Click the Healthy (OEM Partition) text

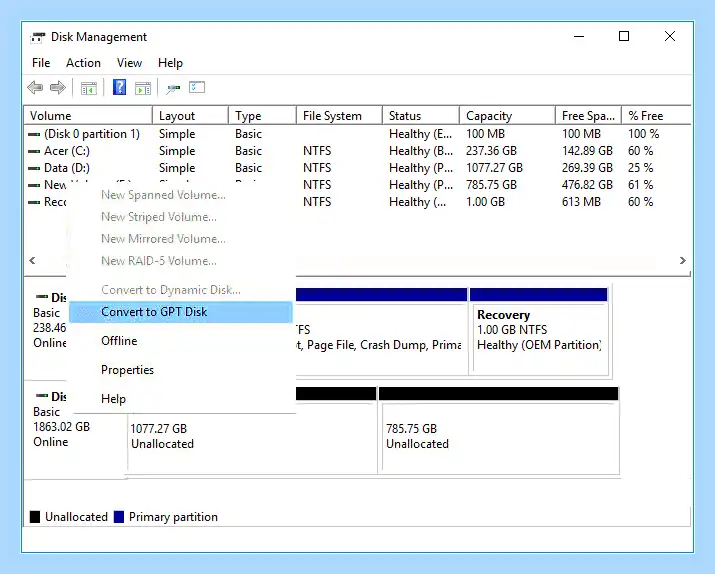(539, 345)
